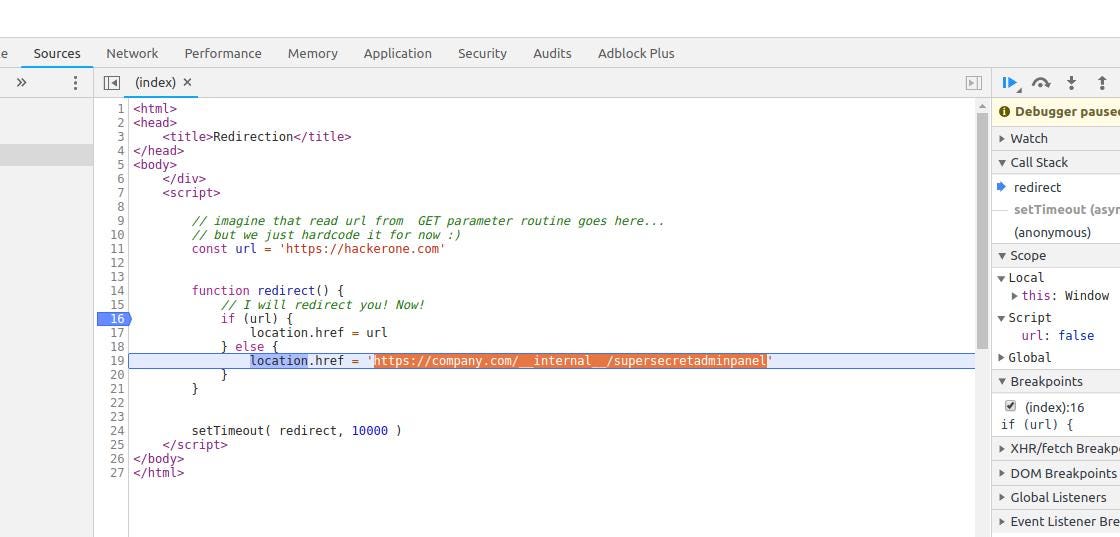Open the Security tab

pyautogui.click(x=482, y=54)
